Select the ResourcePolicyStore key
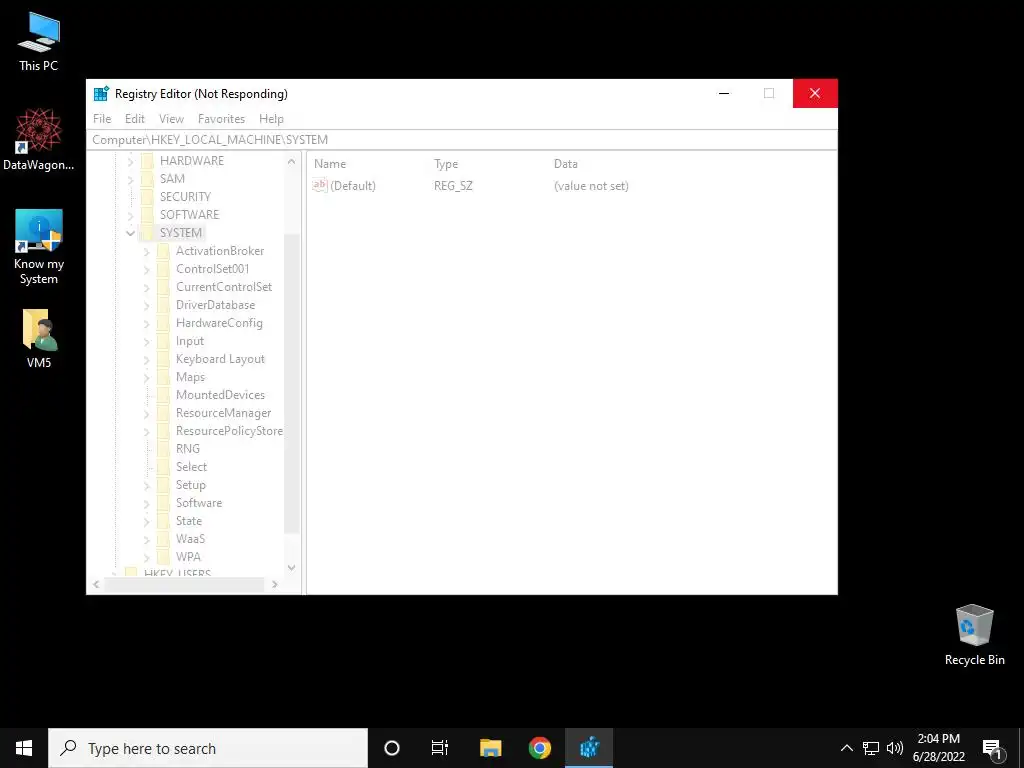 (x=229, y=431)
